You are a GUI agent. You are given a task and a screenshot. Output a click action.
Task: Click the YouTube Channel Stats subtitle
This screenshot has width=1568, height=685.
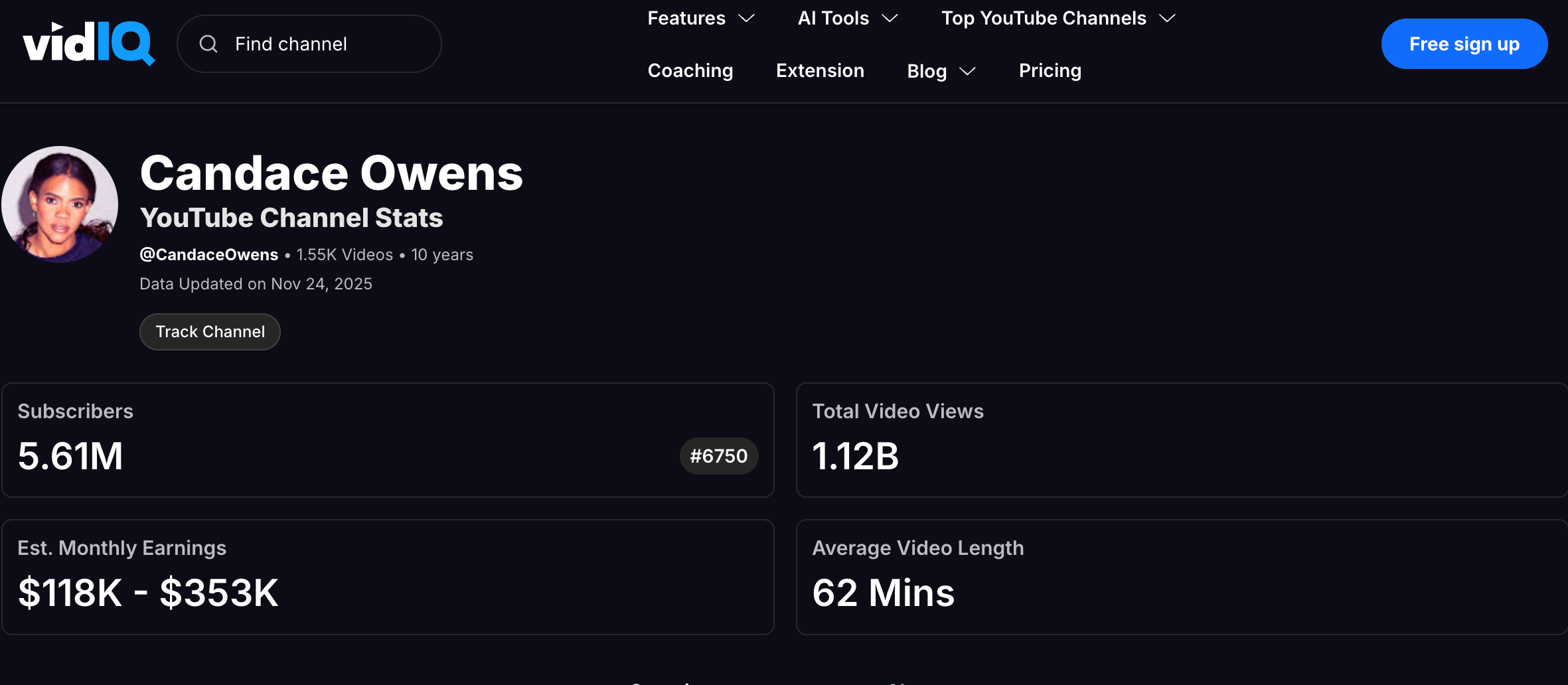click(291, 218)
